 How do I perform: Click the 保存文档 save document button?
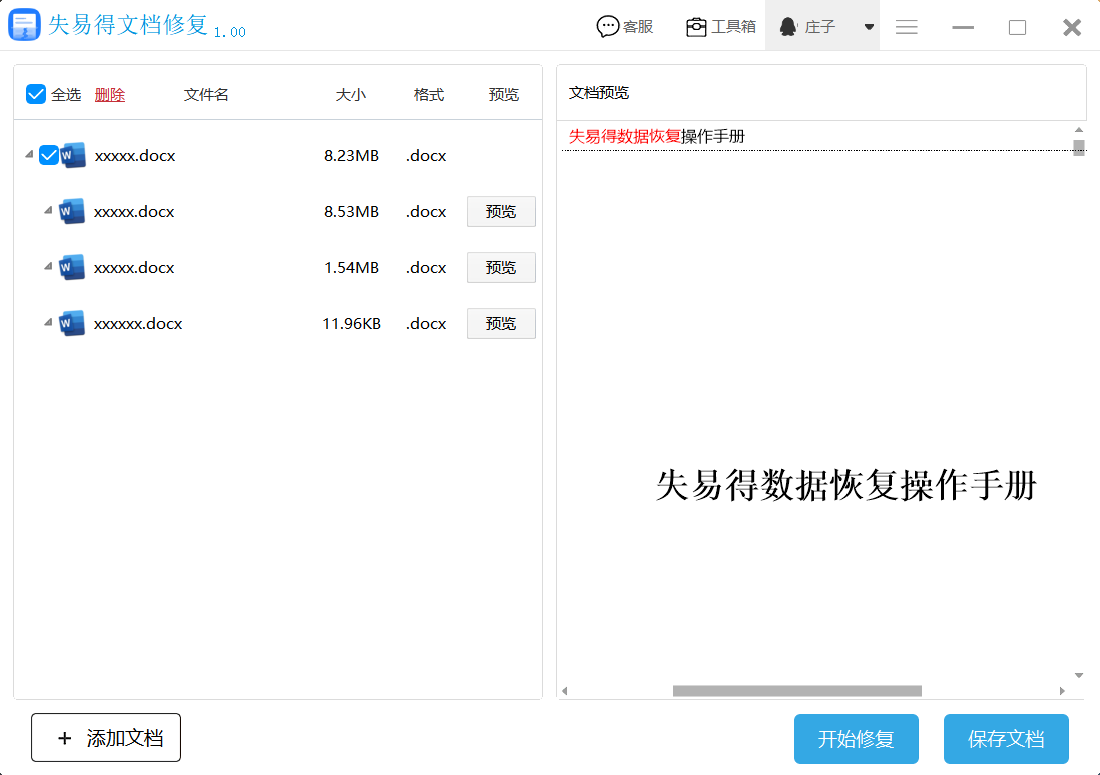click(x=1006, y=739)
